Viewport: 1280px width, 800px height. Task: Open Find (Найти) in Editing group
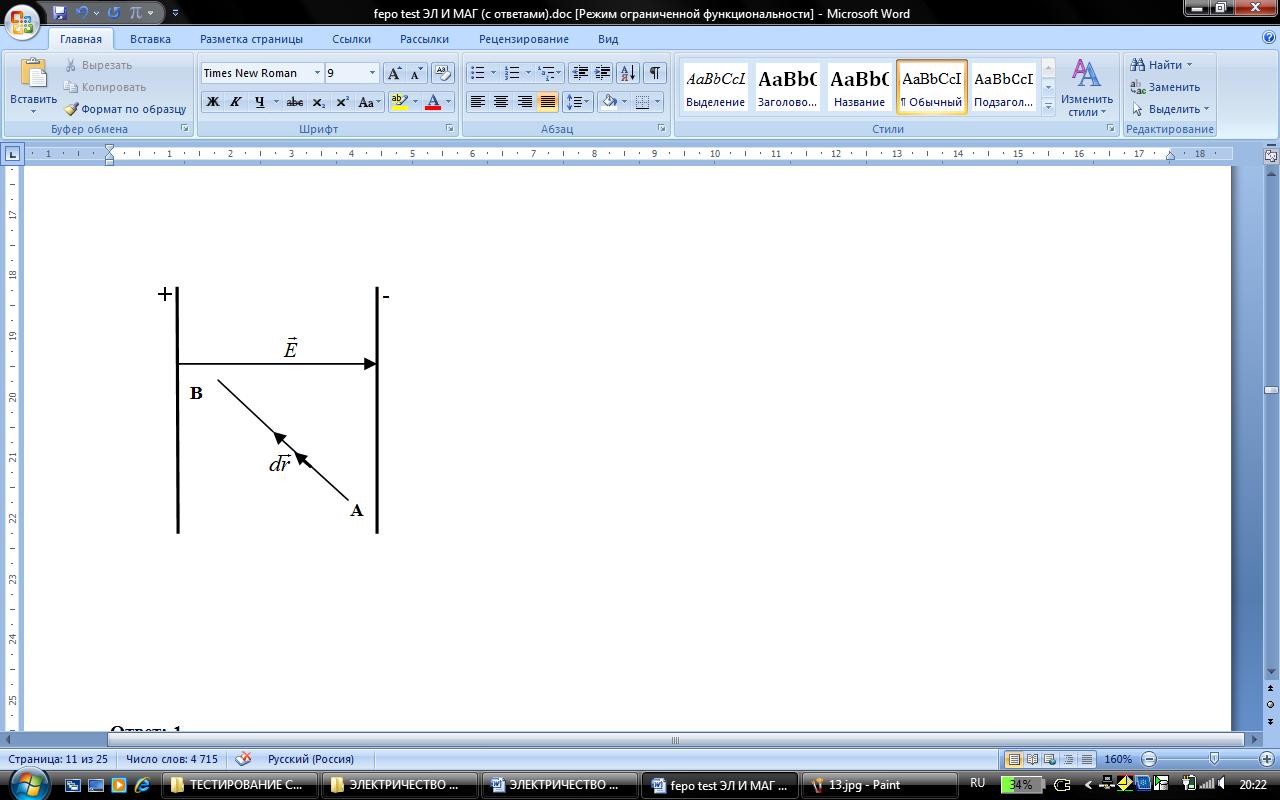[1161, 65]
